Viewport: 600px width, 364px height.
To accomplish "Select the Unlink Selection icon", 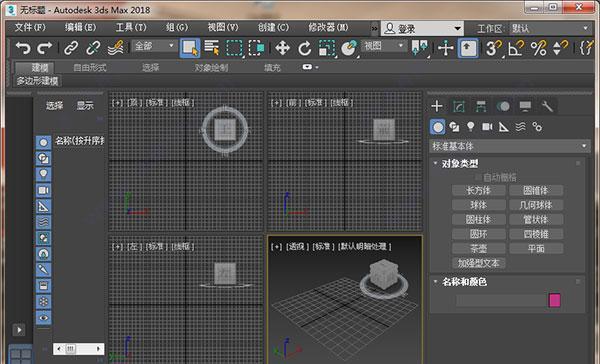I will click(x=93, y=48).
